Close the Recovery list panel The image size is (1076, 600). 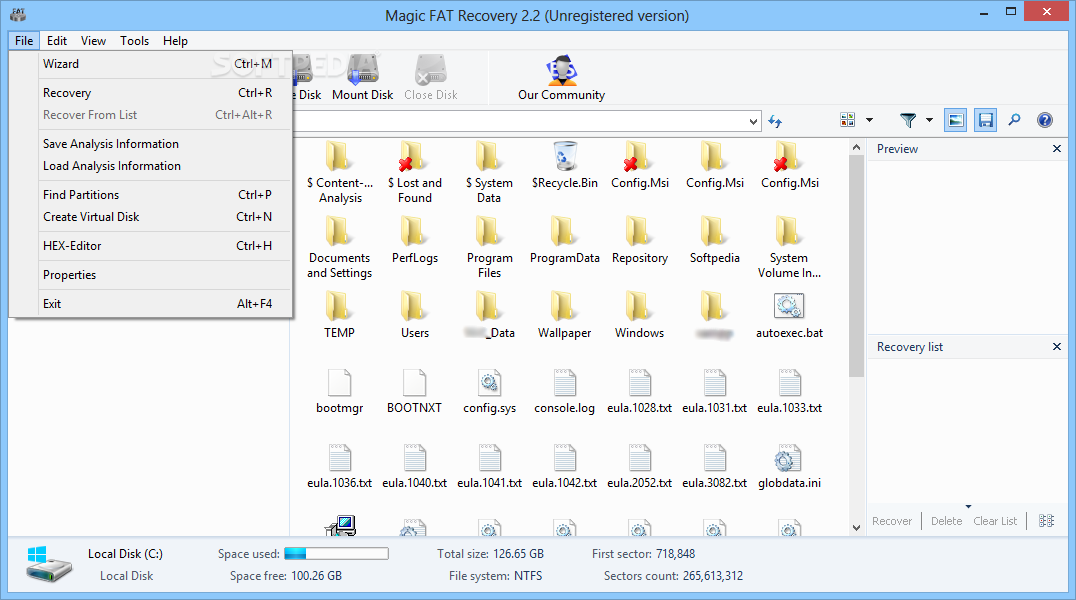pos(1057,347)
